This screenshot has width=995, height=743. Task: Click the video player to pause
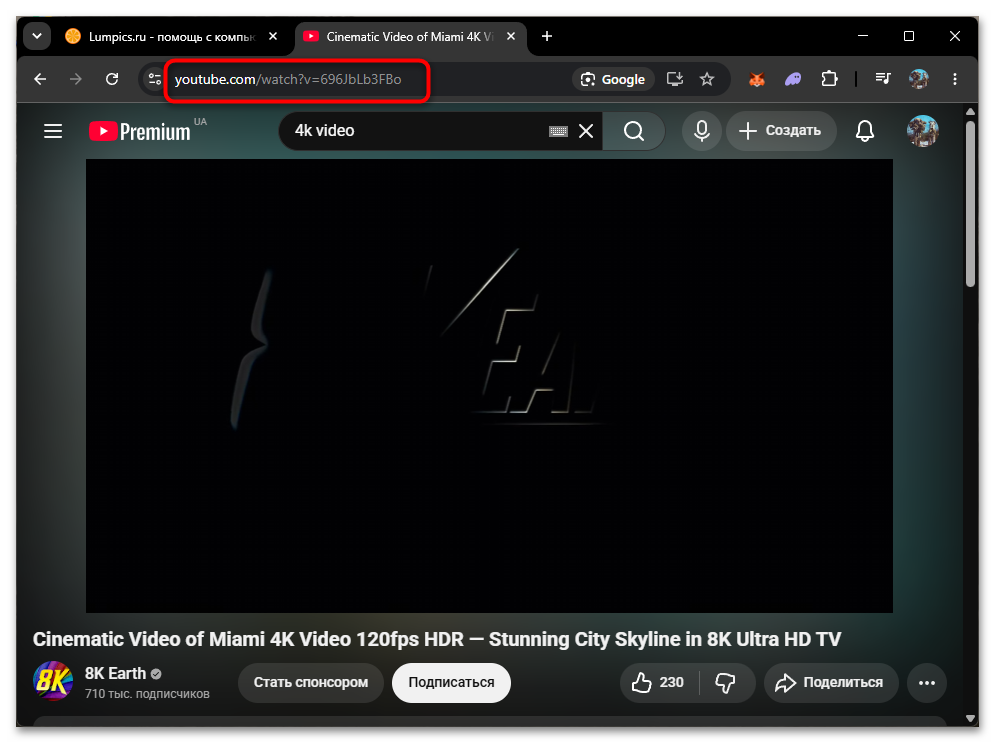(489, 386)
